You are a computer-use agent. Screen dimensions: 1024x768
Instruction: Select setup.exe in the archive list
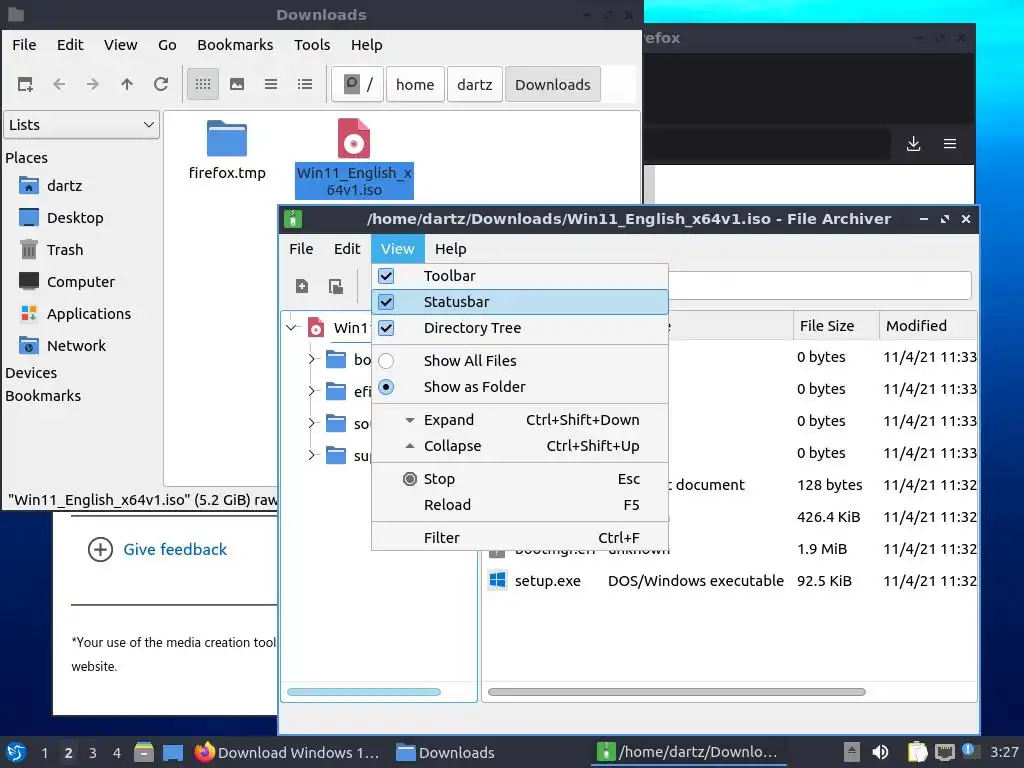[547, 581]
